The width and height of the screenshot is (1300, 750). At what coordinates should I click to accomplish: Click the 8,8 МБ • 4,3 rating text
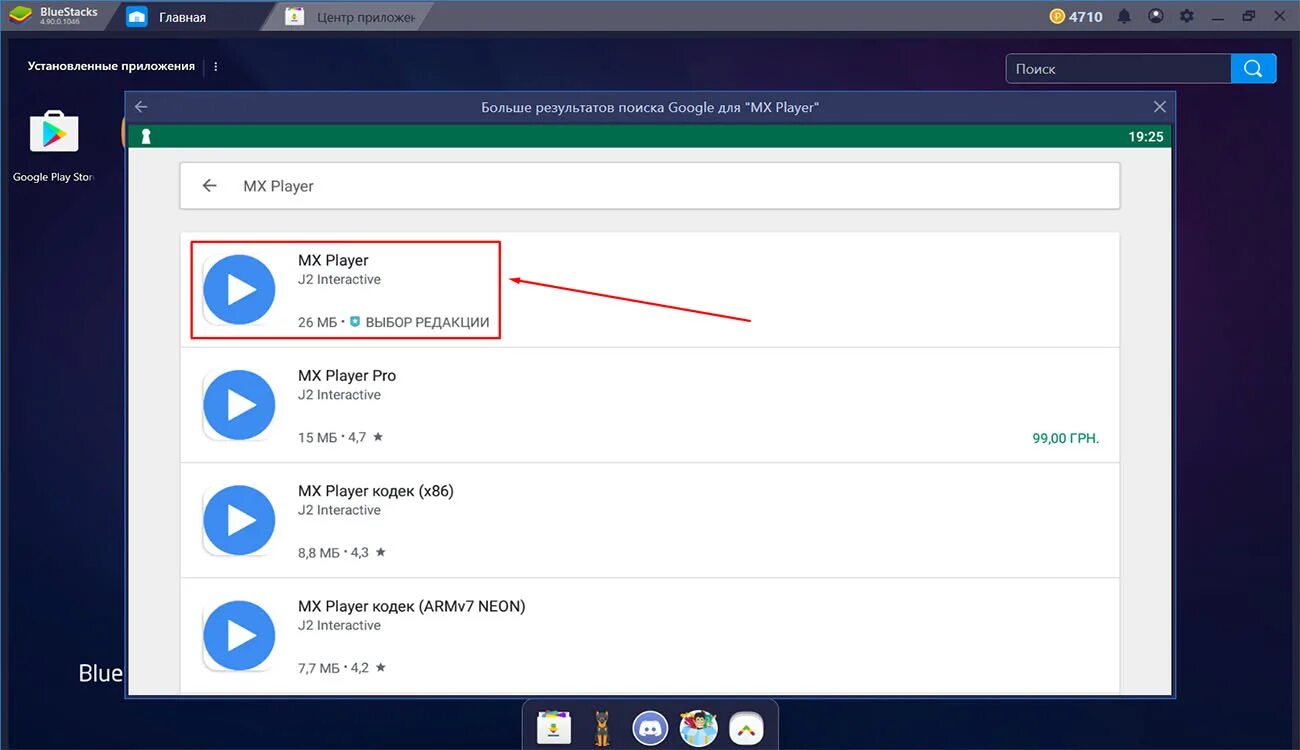(342, 552)
